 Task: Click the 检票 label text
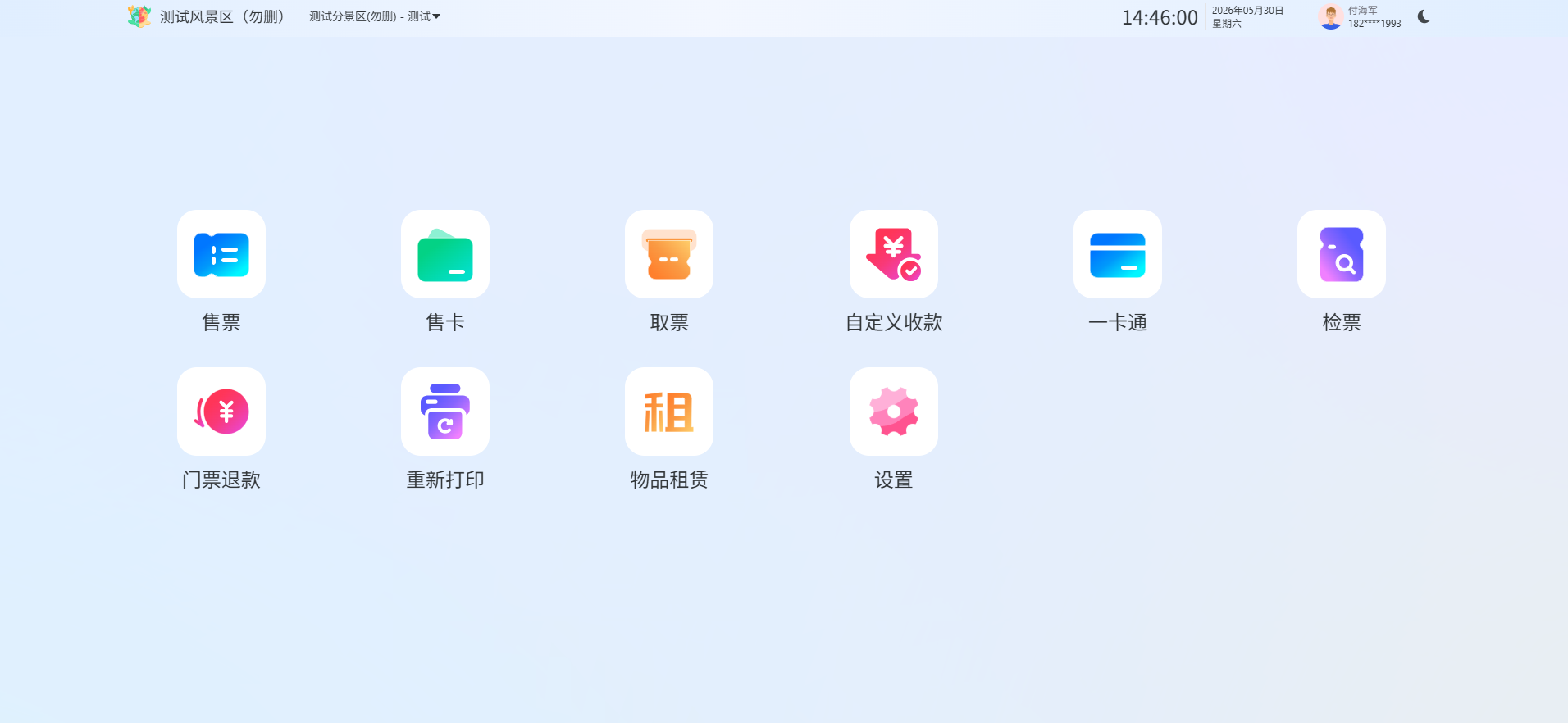1342,322
